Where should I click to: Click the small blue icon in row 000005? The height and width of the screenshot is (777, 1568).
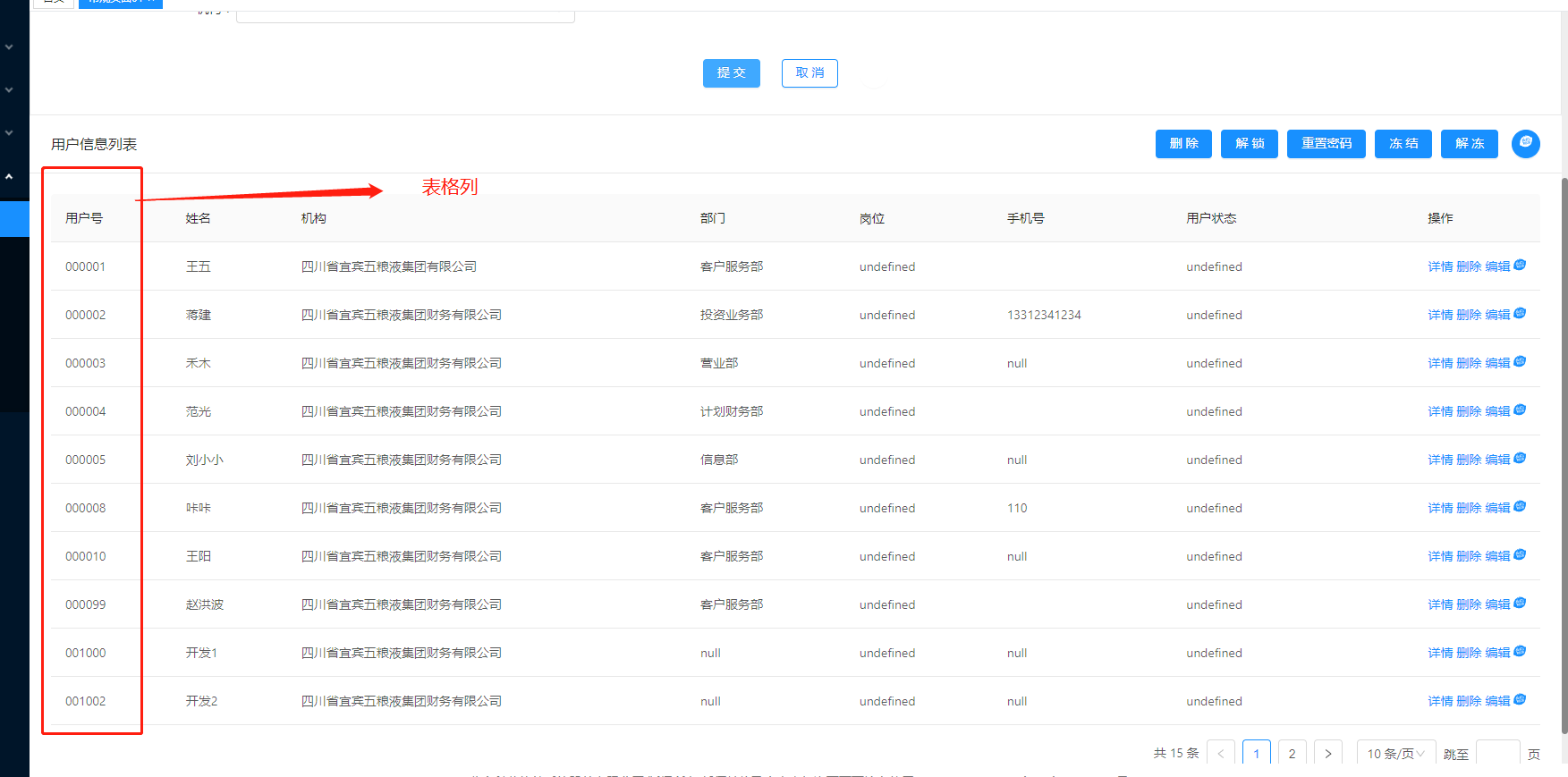tap(1520, 459)
